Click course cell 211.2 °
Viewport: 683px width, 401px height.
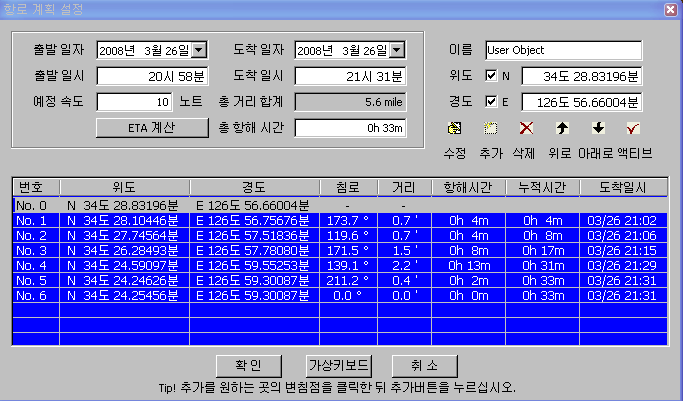point(348,280)
